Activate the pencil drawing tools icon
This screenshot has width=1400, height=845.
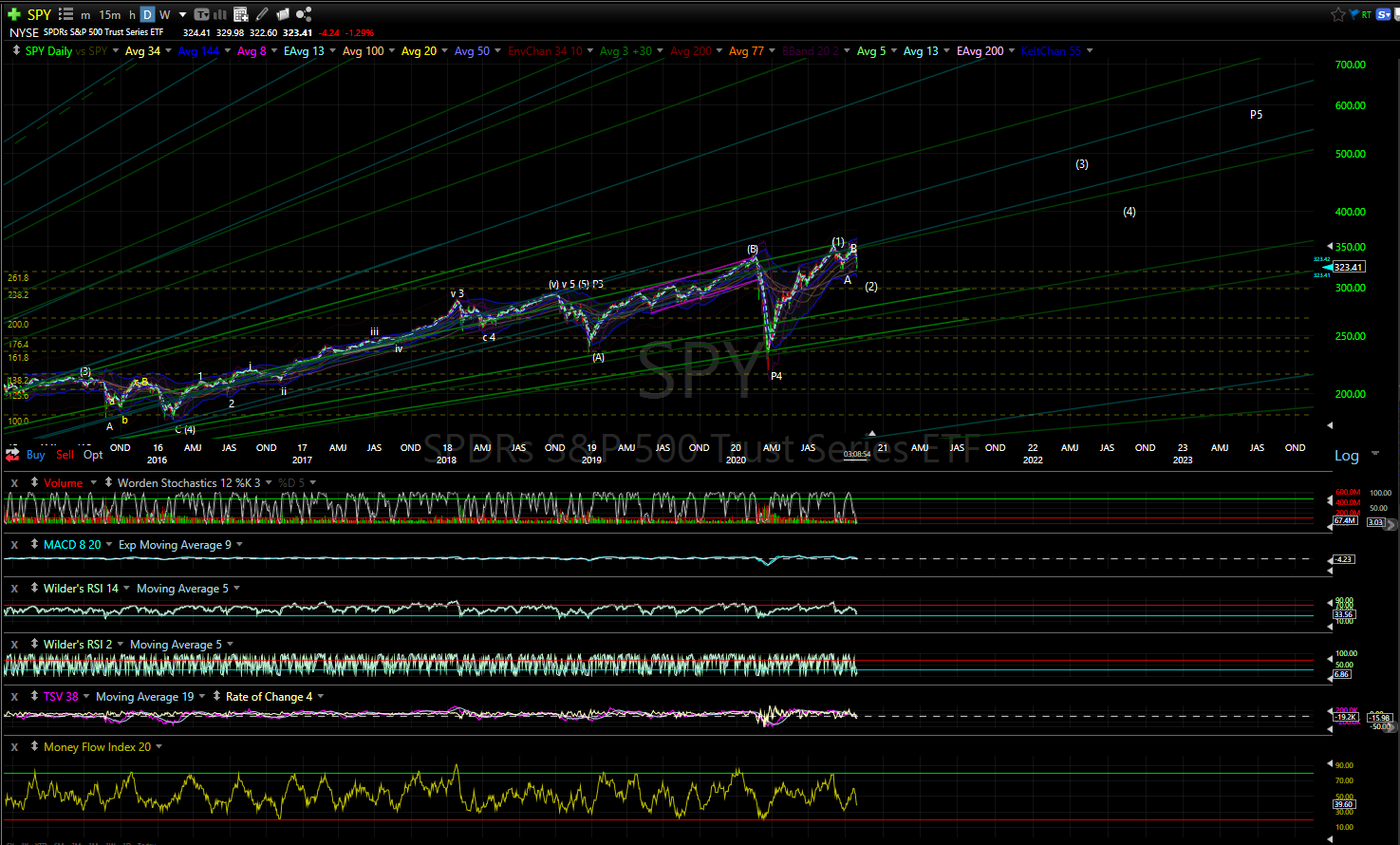(x=262, y=14)
